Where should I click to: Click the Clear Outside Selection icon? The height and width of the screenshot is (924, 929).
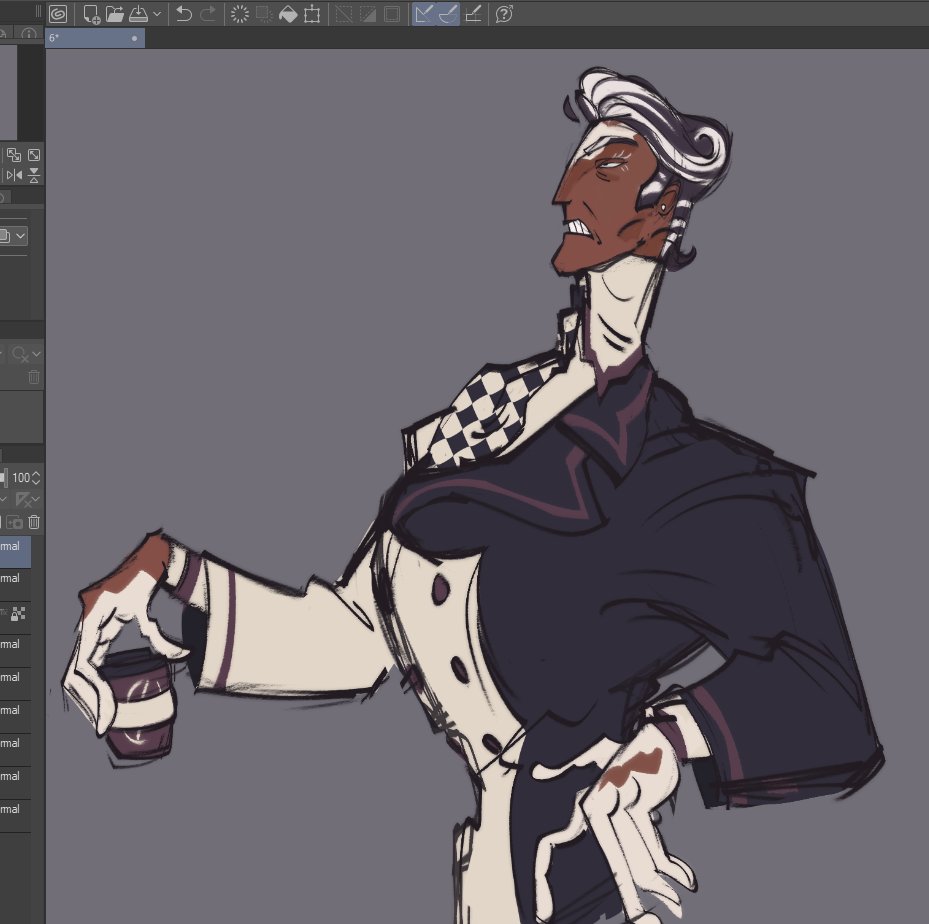[264, 14]
